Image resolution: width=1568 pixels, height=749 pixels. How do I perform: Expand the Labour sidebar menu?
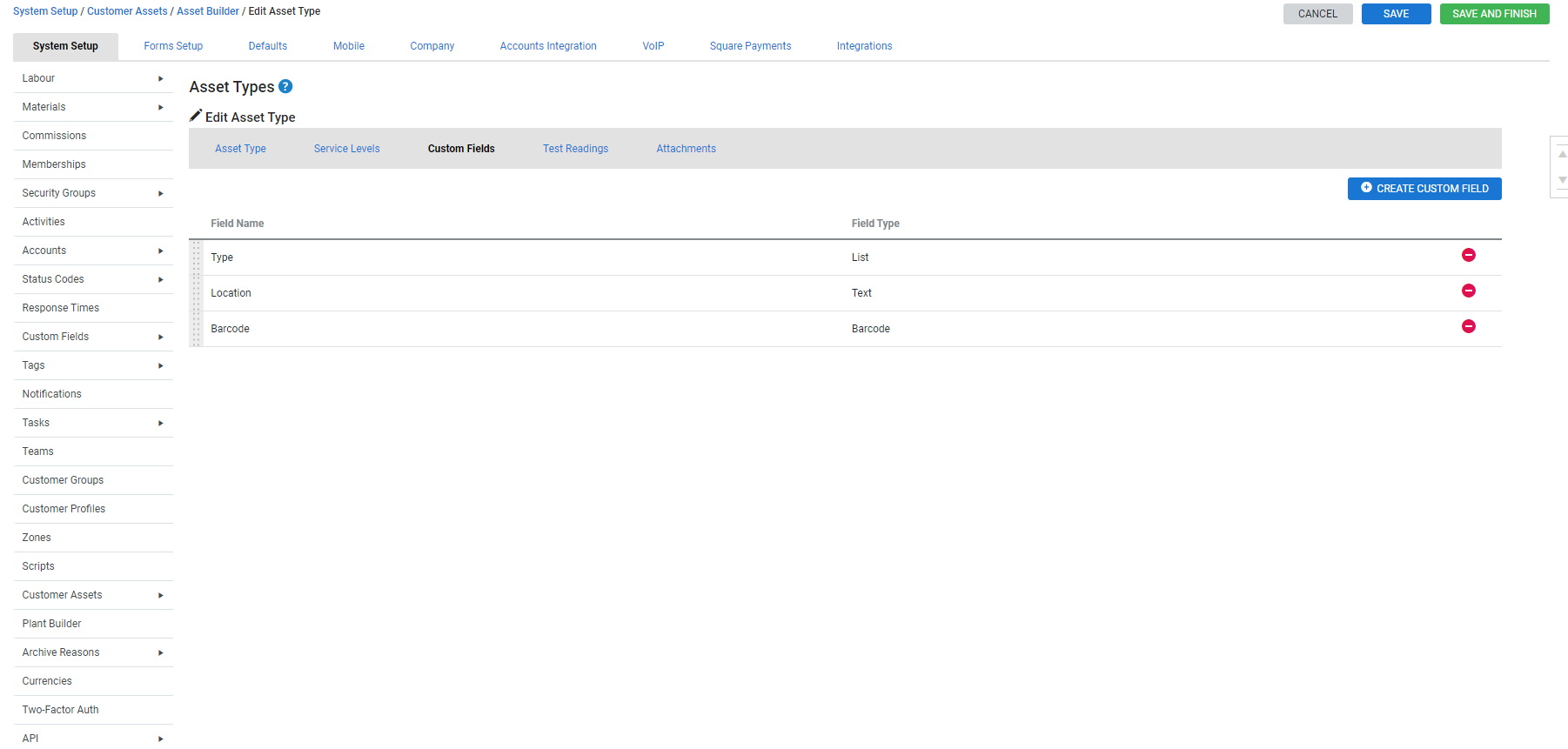160,78
